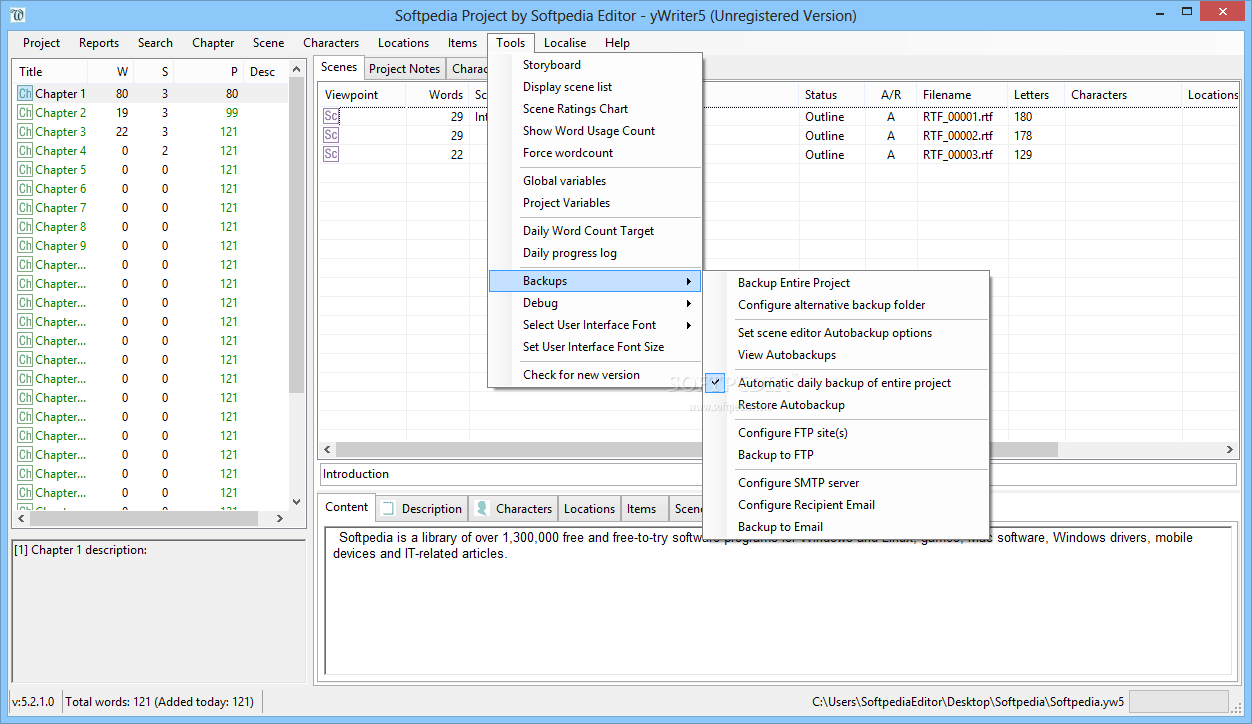This screenshot has width=1252, height=724.
Task: Choose Configure Recipient Email
Action: pos(846,505)
